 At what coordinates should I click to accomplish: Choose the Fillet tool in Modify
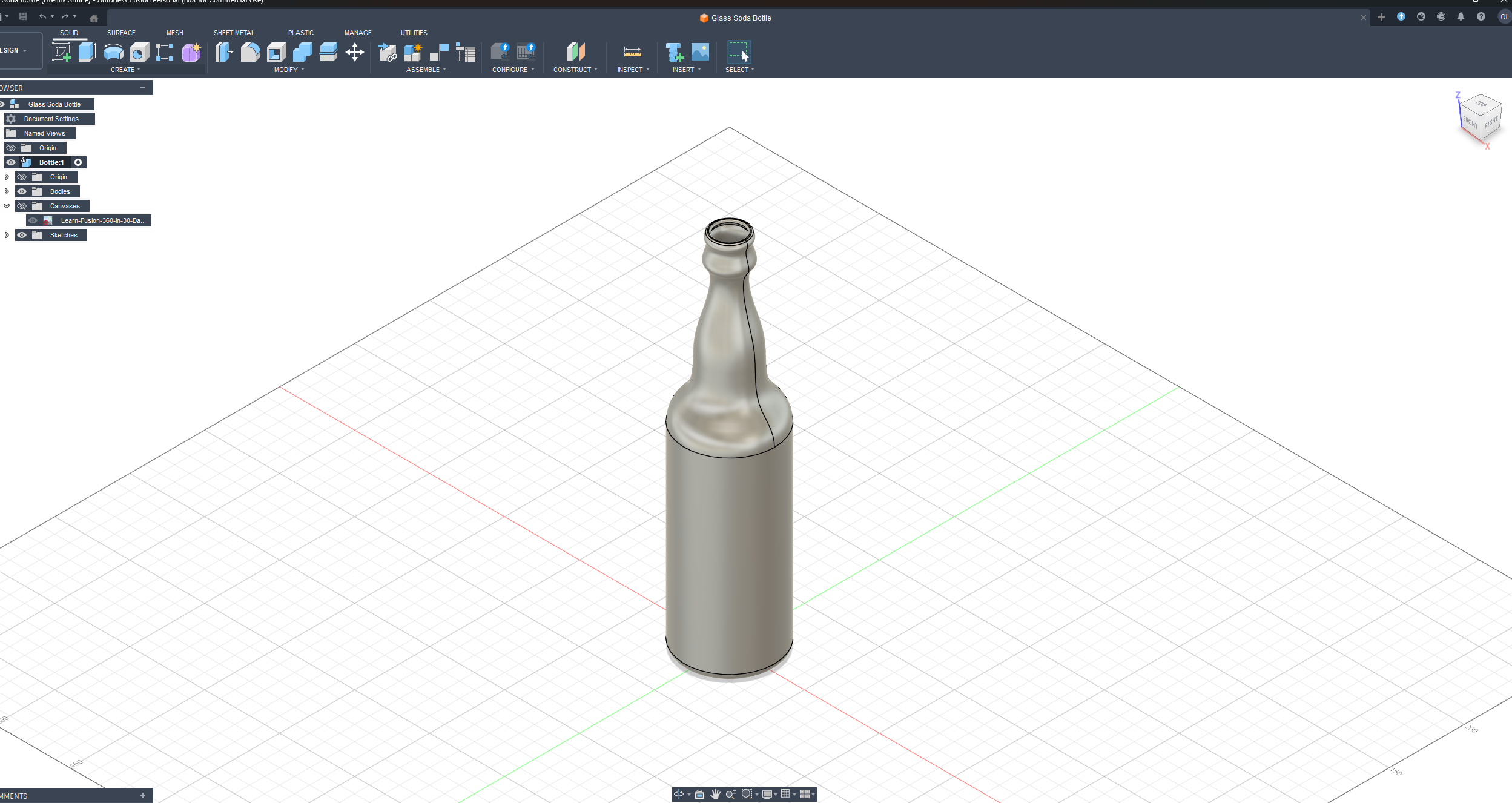250,52
